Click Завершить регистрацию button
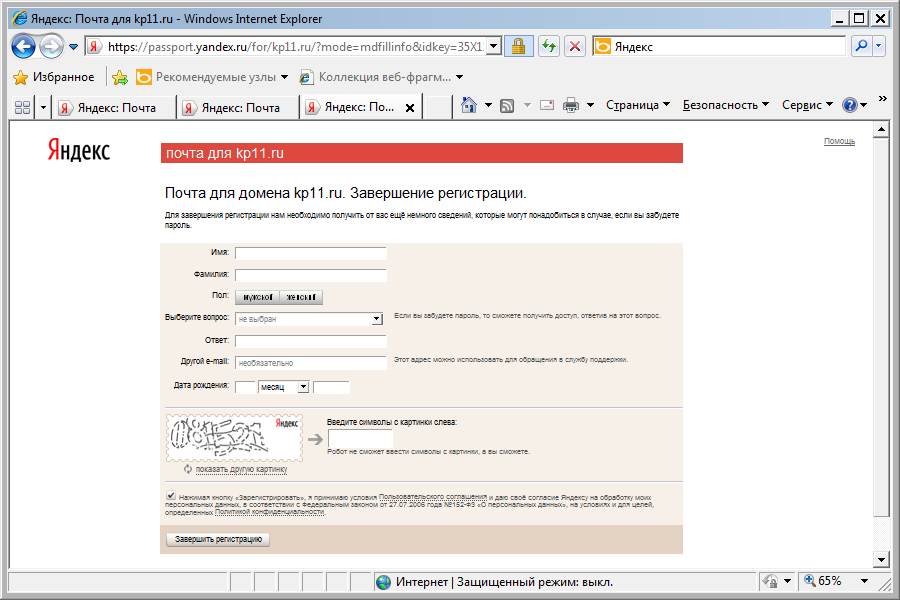900x600 pixels. 218,539
